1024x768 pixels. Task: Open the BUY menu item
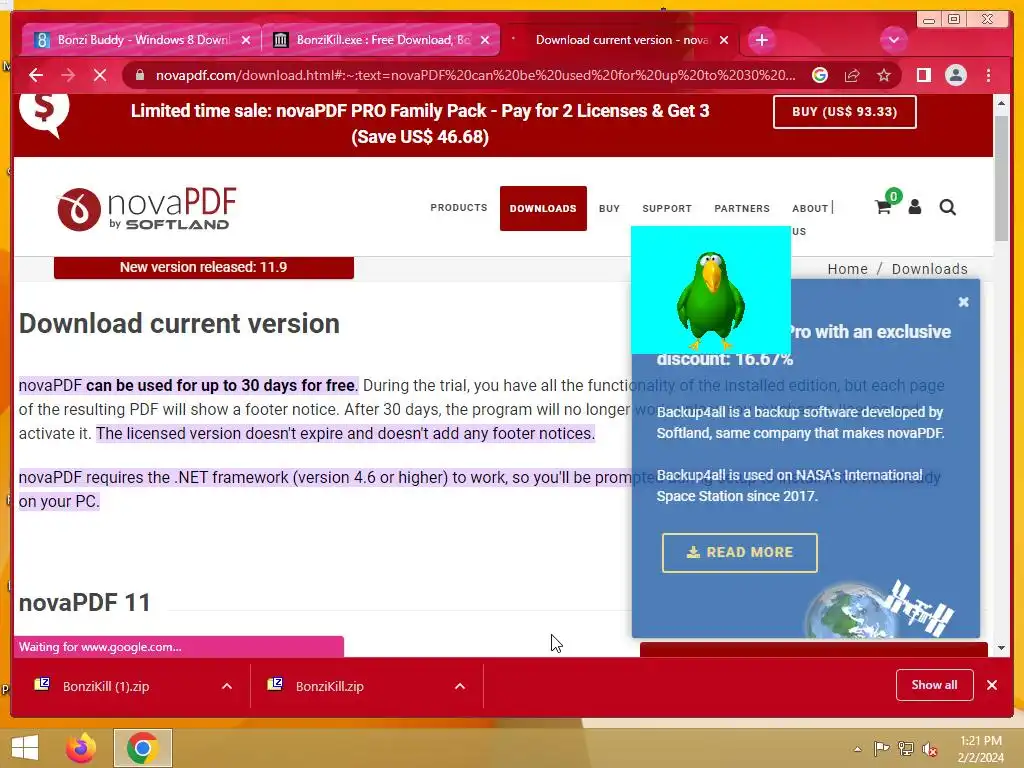[x=609, y=208]
